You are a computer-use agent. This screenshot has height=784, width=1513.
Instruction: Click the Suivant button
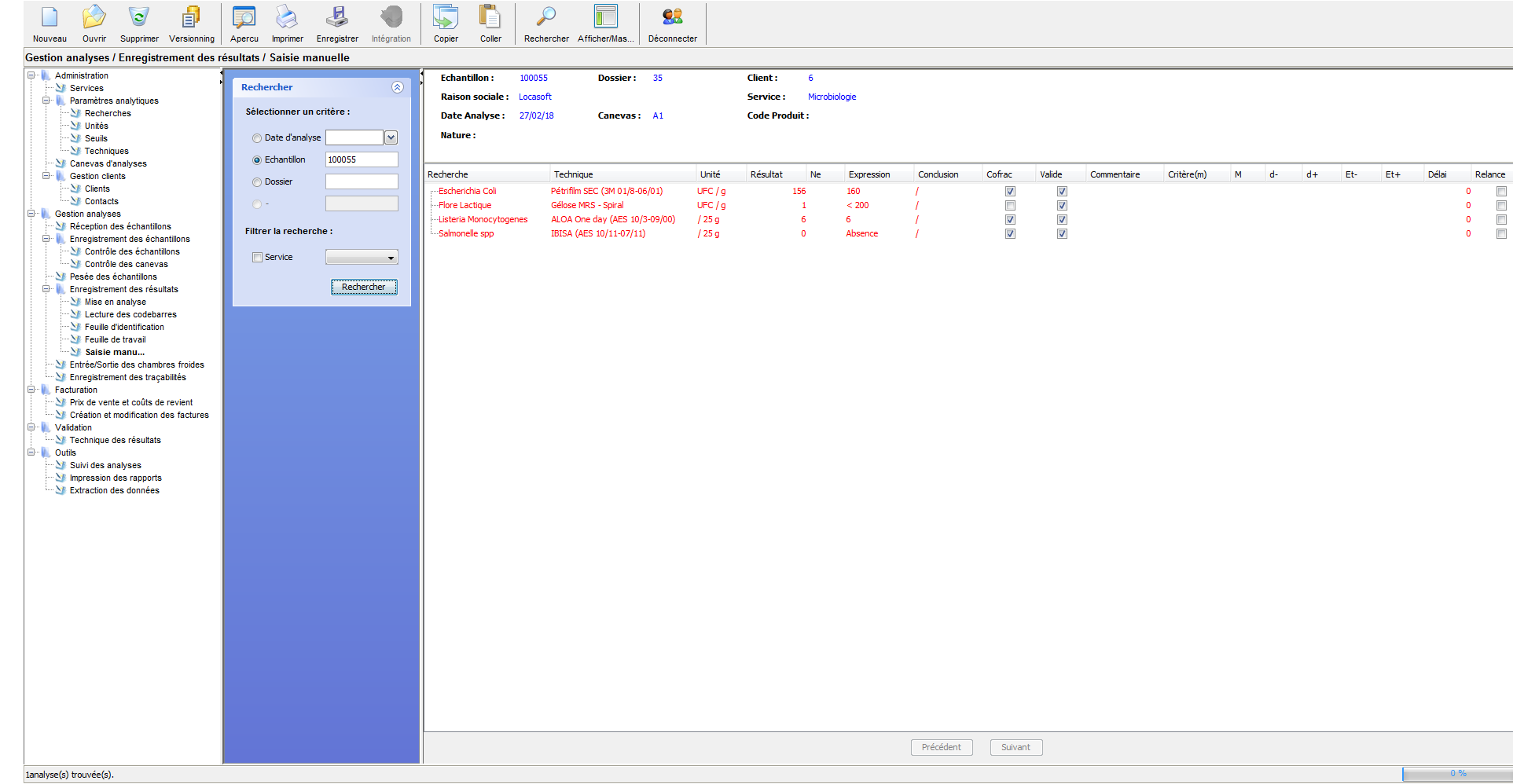pos(1016,747)
